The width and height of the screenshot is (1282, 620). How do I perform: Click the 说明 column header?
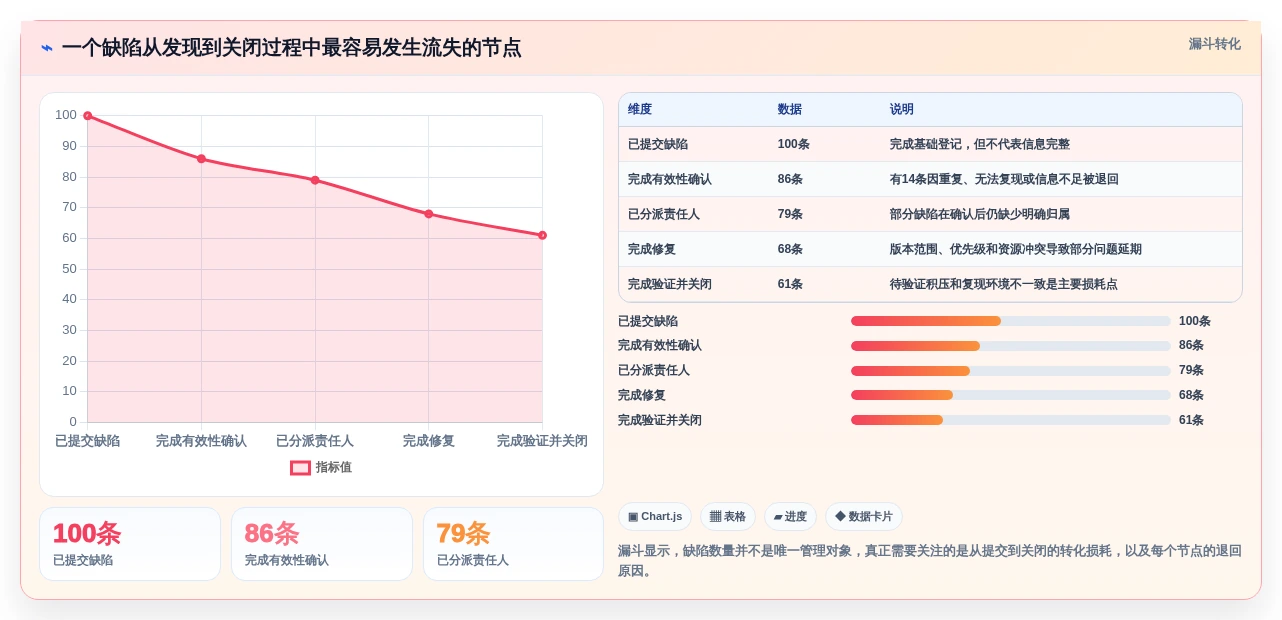pos(902,110)
